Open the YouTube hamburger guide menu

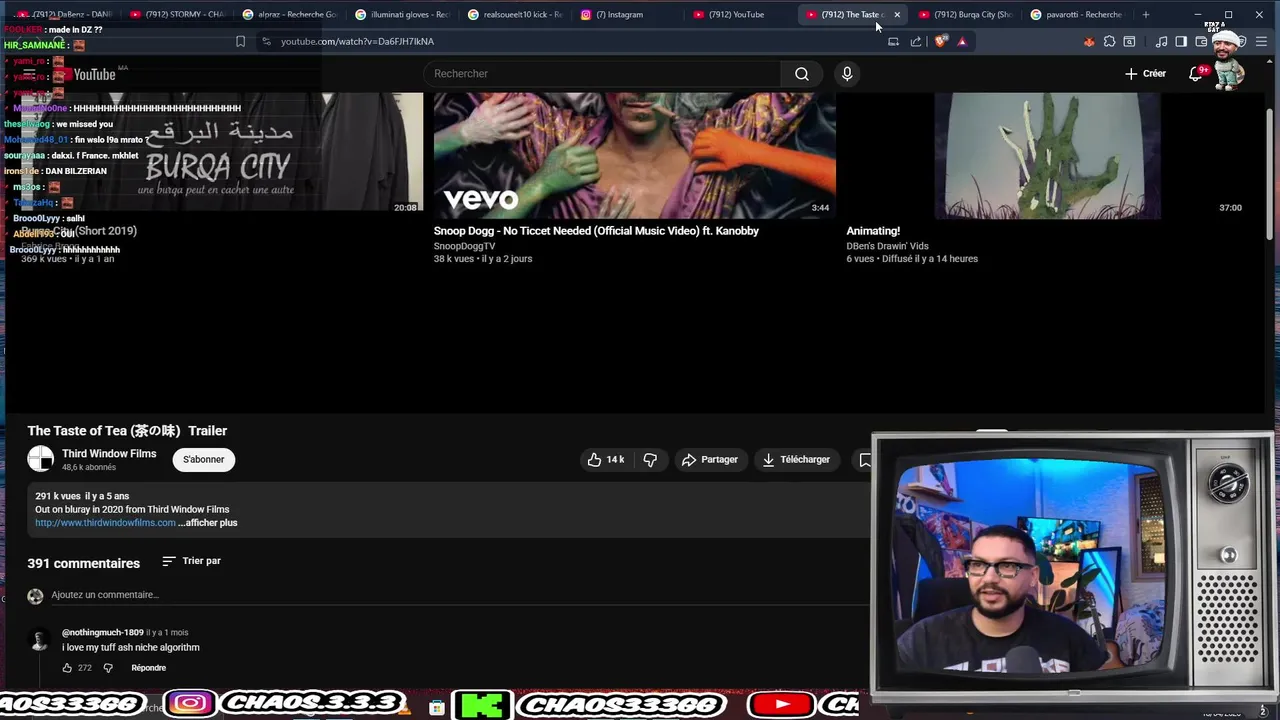(30, 74)
